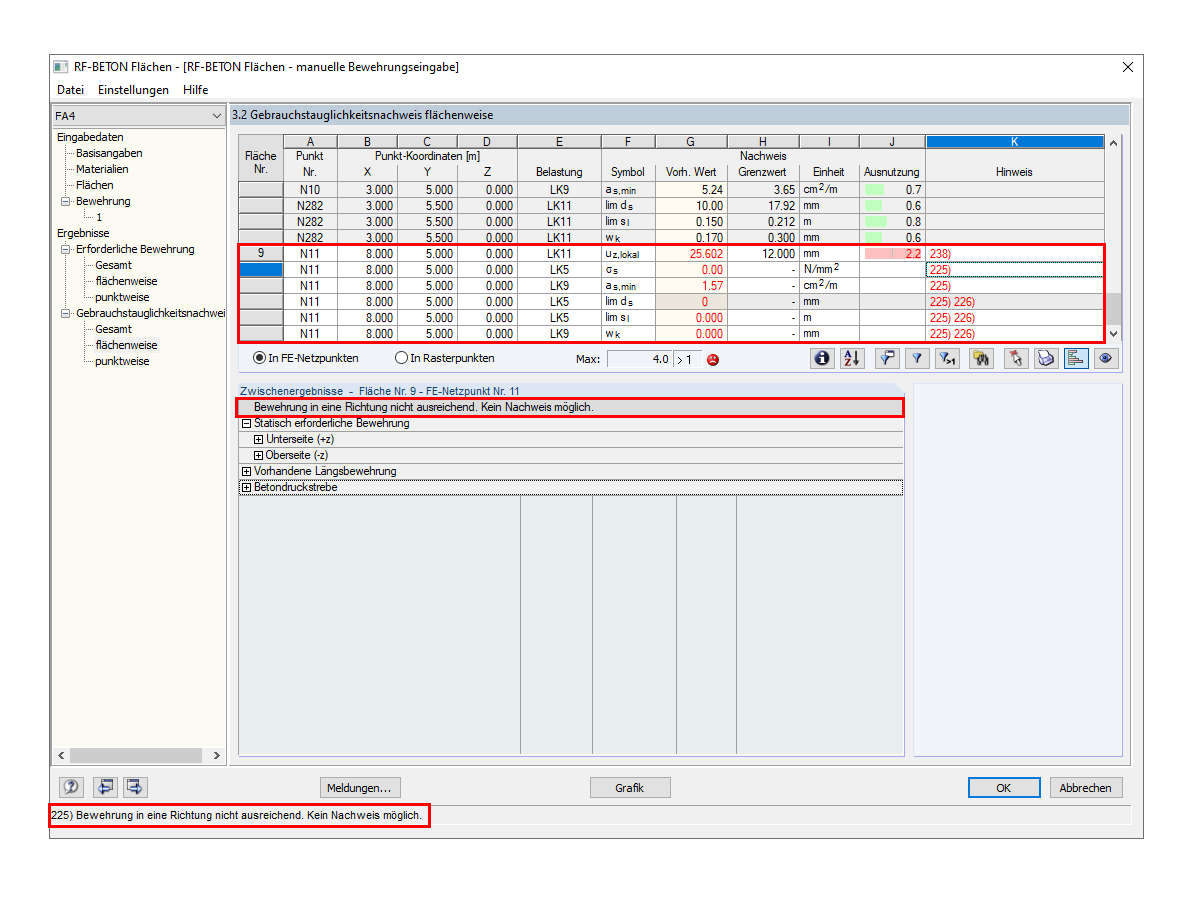Expand the Oberseite (-z) row

point(259,456)
